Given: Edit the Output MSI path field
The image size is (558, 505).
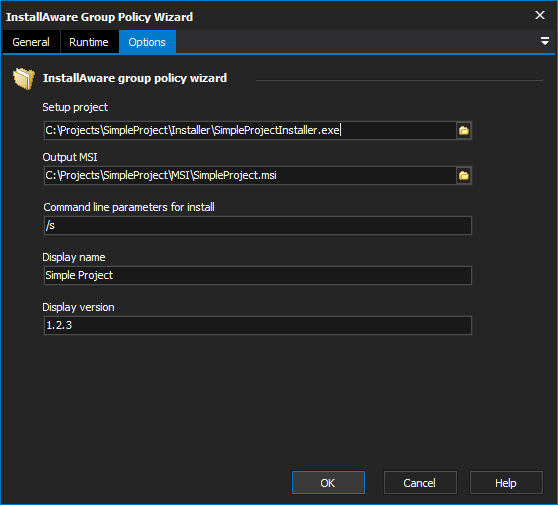Looking at the screenshot, I should (250, 175).
